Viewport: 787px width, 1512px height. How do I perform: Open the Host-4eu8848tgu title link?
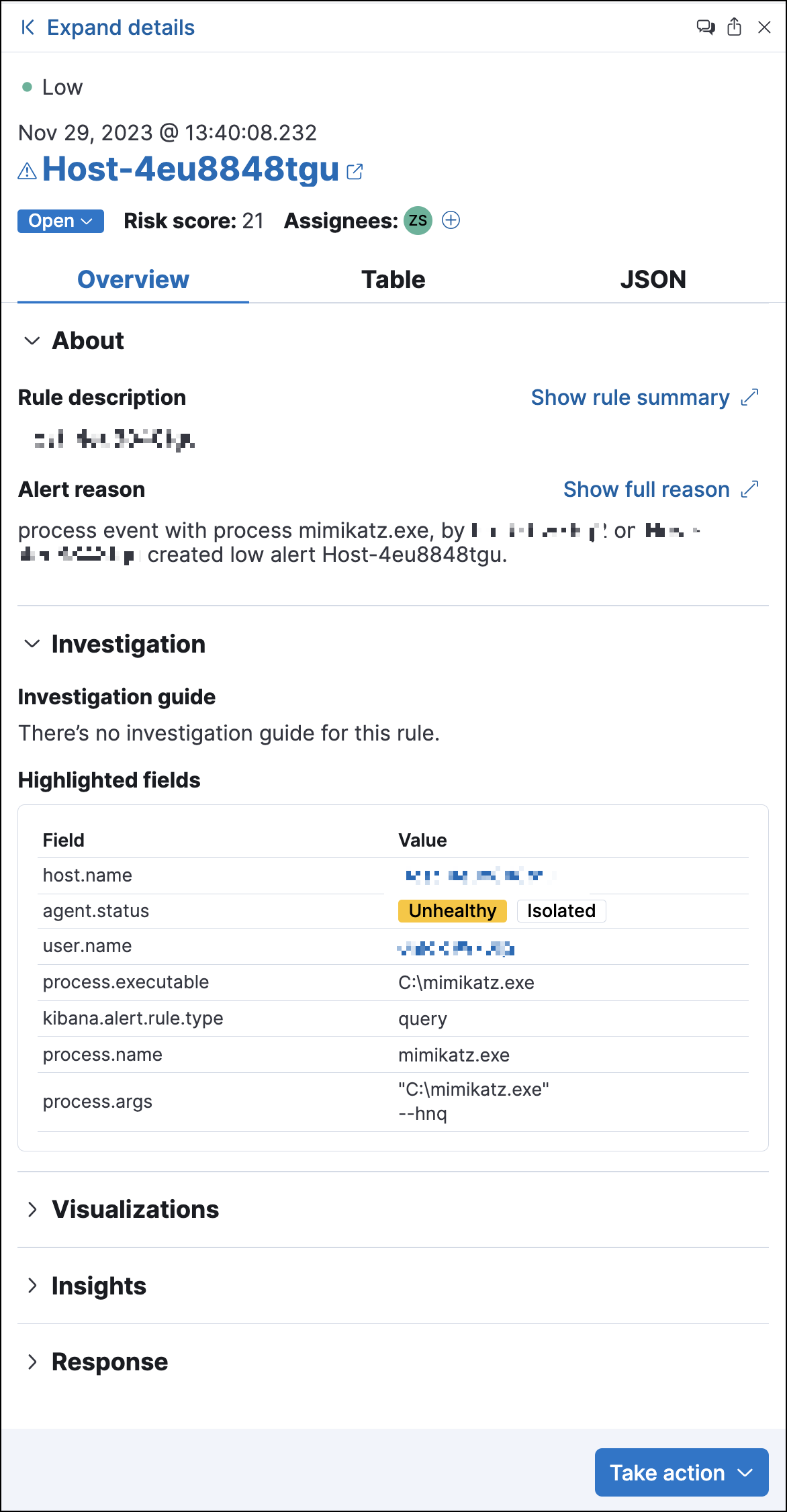point(190,169)
